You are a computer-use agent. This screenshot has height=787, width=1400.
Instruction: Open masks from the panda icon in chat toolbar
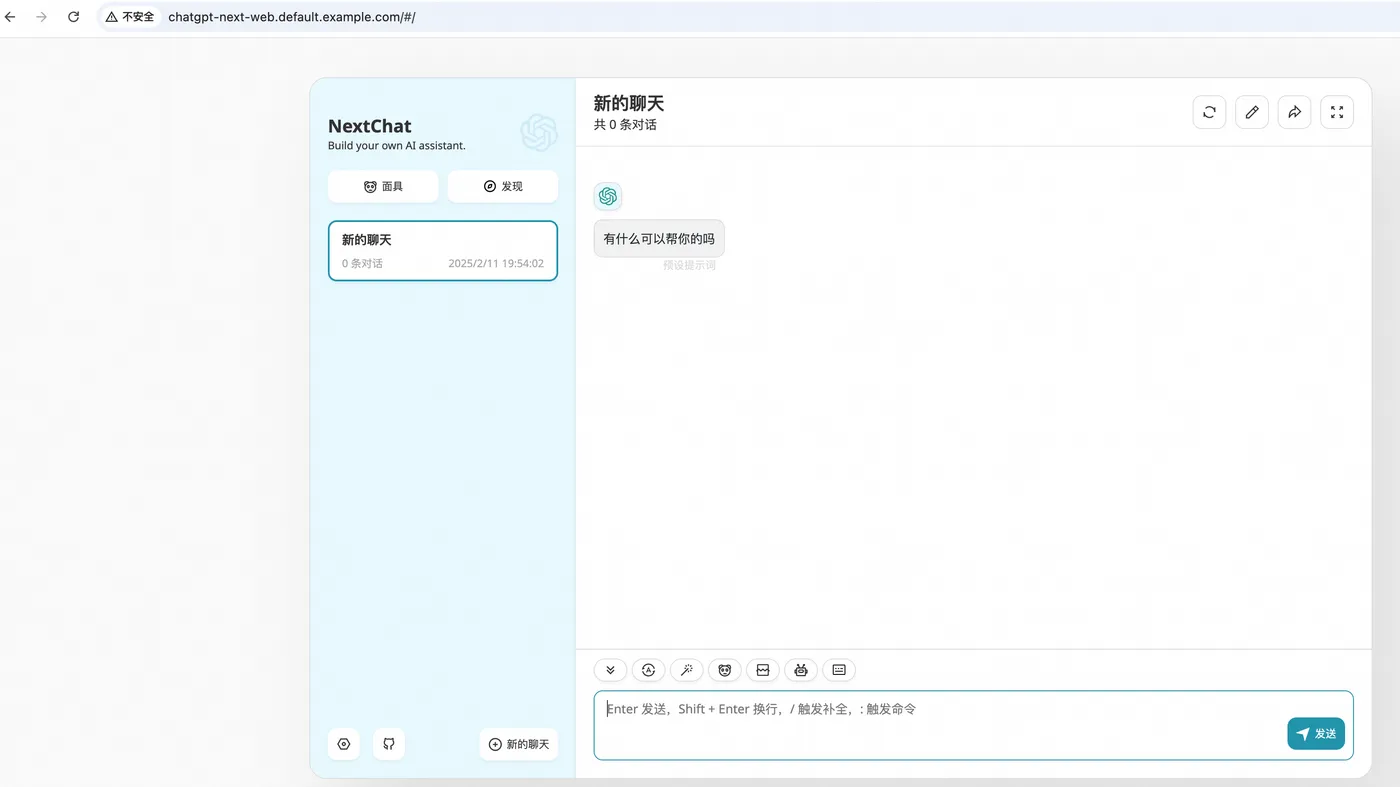[724, 670]
